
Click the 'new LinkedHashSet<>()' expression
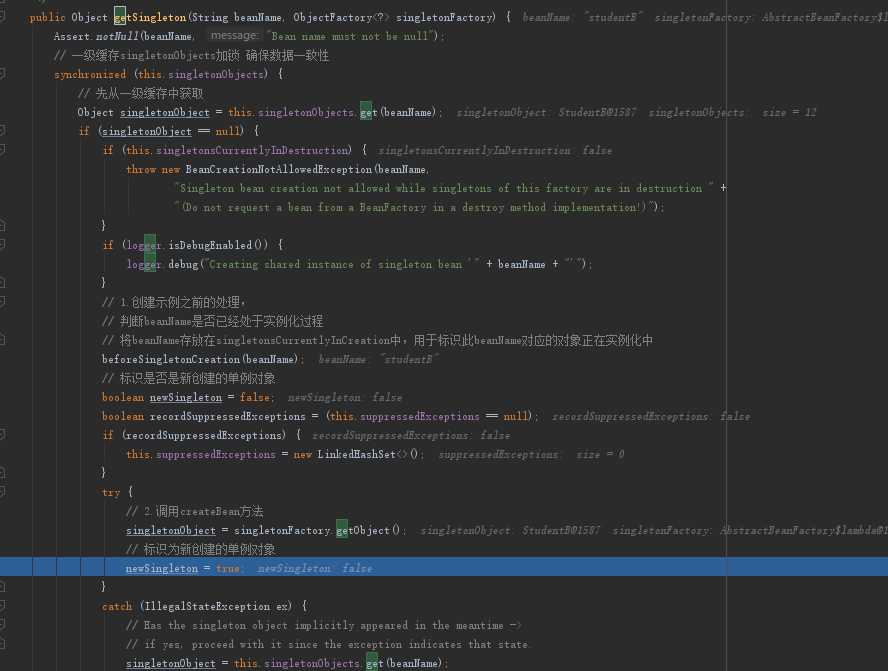click(x=356, y=454)
